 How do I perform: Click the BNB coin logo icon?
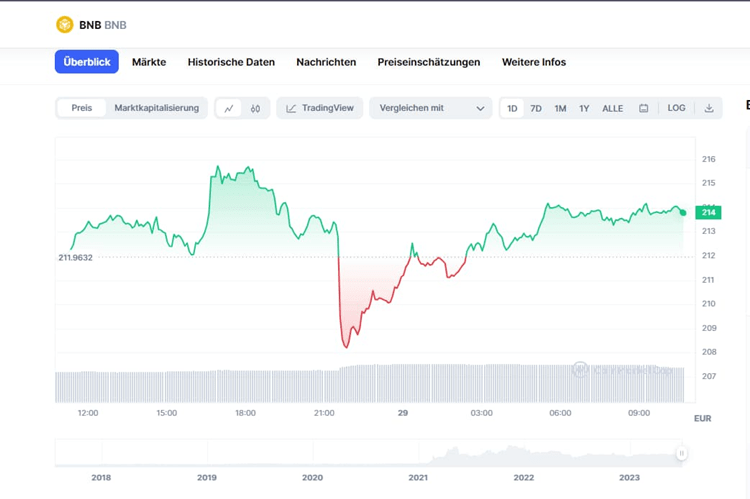(x=65, y=24)
